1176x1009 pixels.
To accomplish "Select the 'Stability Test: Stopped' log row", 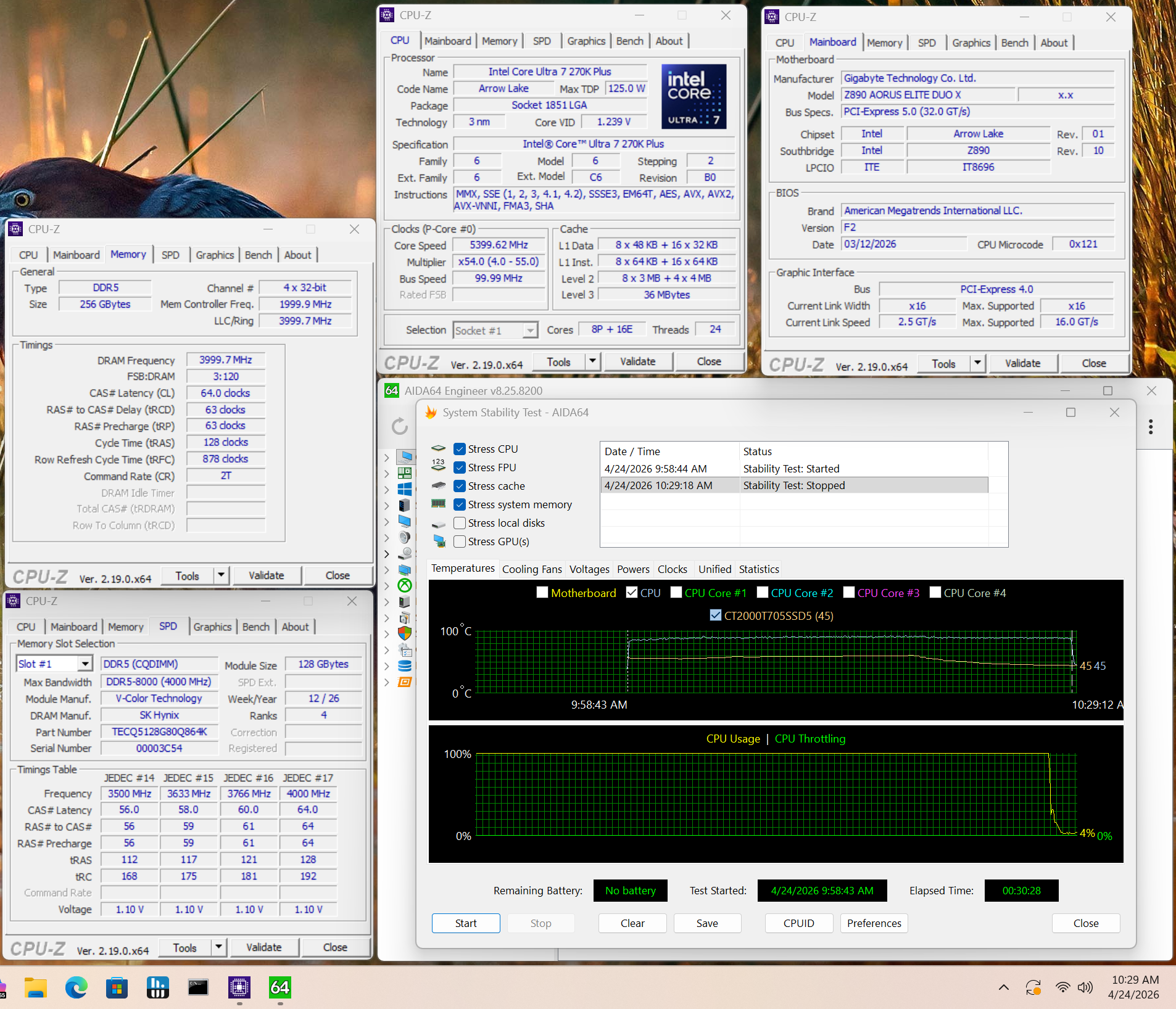I will [x=795, y=485].
